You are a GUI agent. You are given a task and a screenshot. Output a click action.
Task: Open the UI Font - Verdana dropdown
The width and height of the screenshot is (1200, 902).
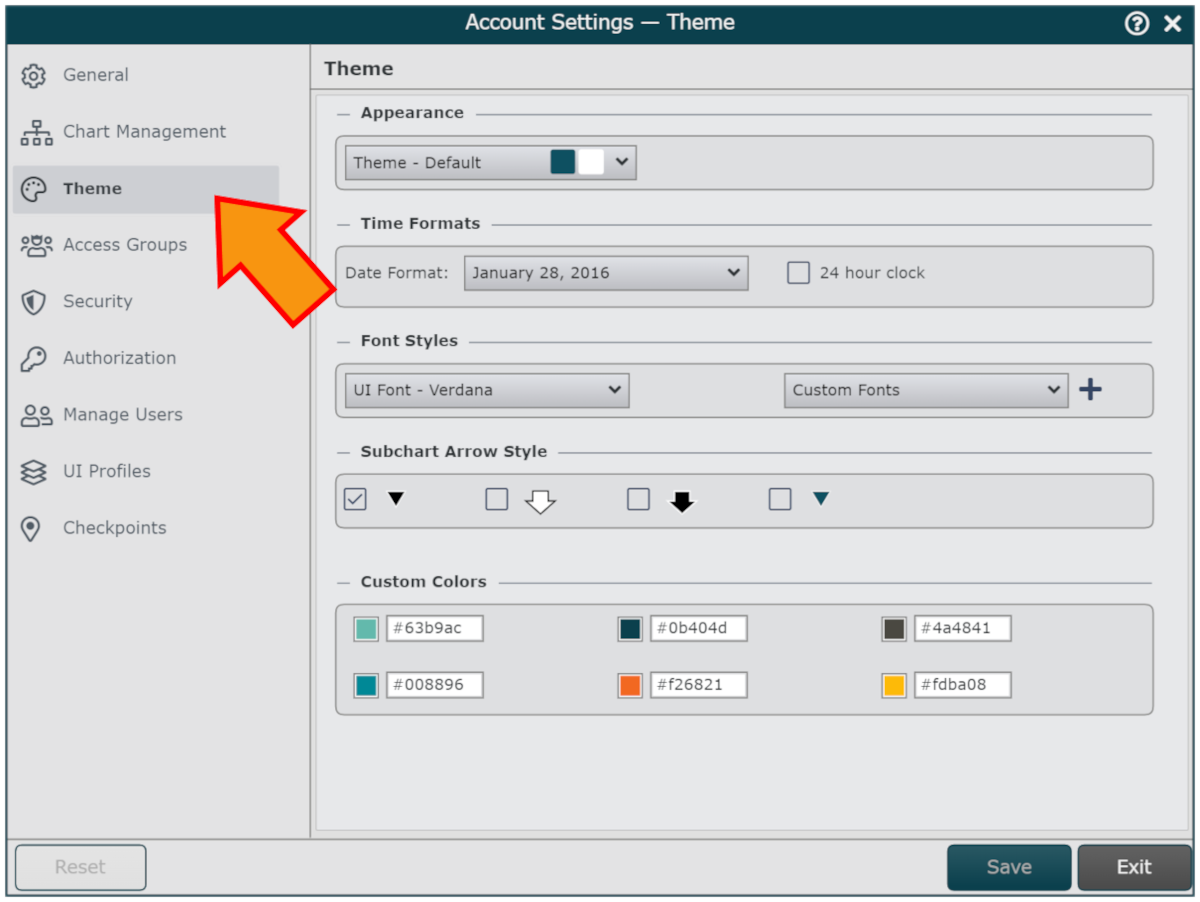pos(487,390)
